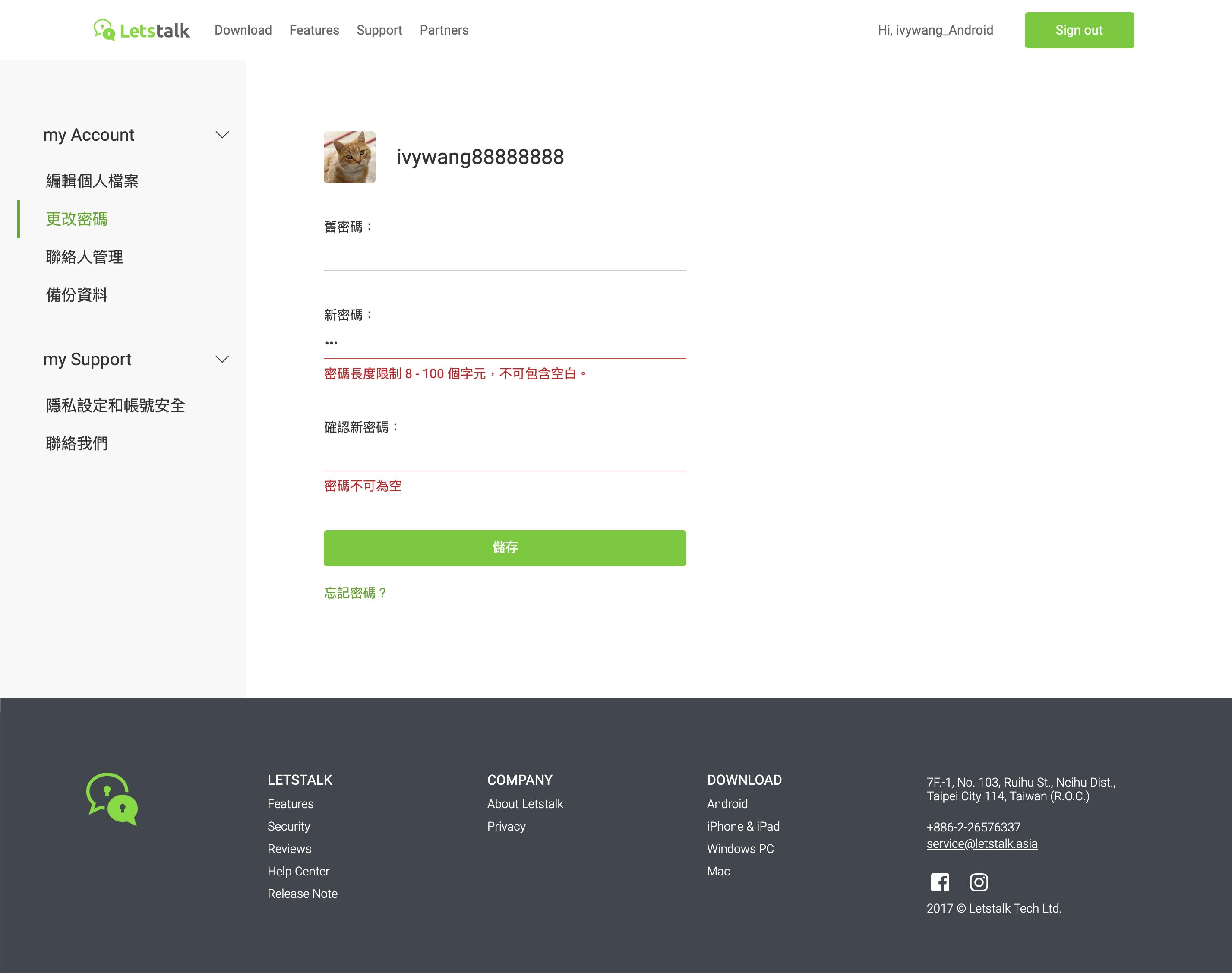This screenshot has width=1232, height=973.
Task: Click the 密碼長度限制 8 - 100 error message
Action: pyautogui.click(x=456, y=374)
